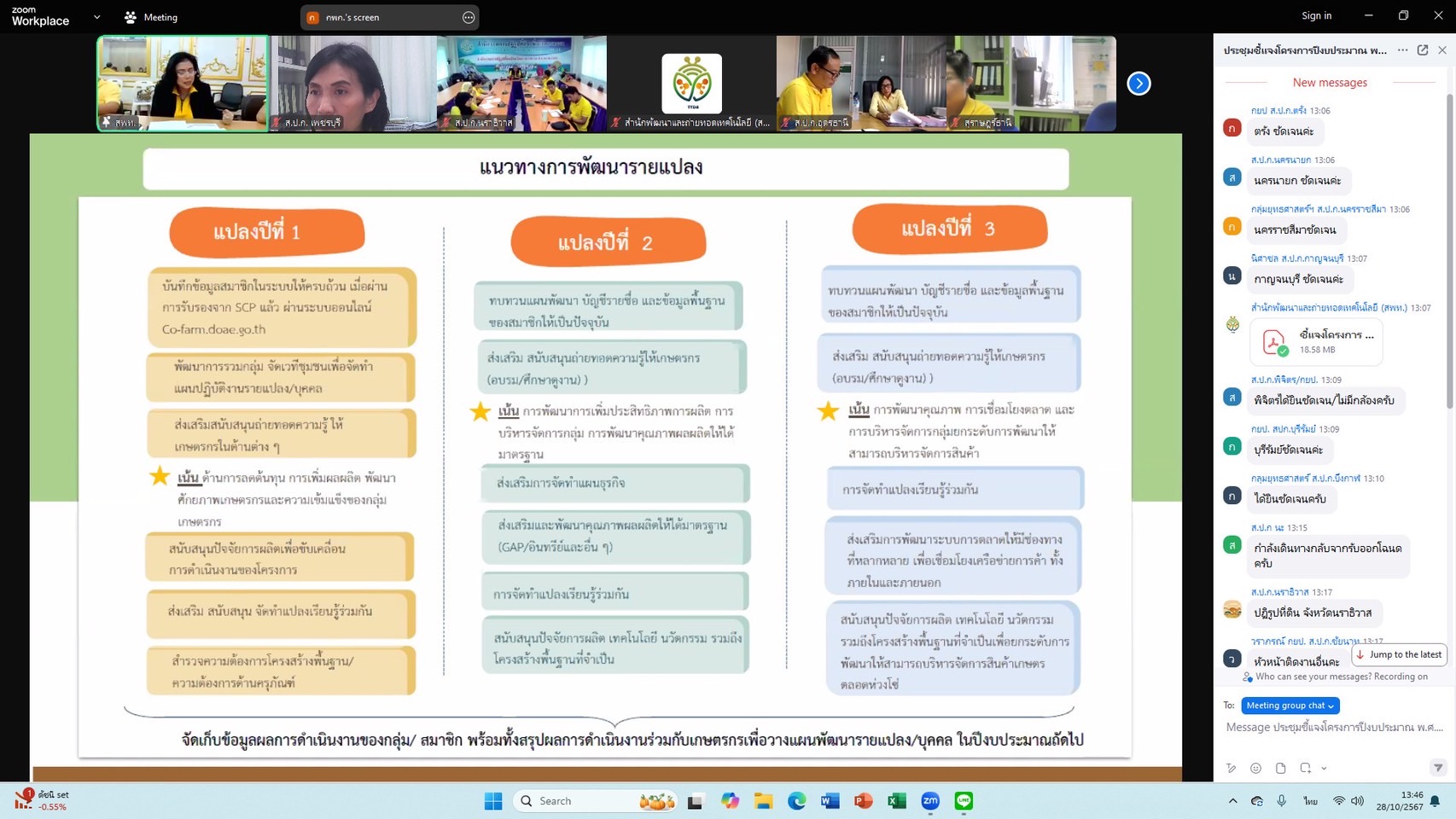Click Jump to the latest button
The width and height of the screenshot is (1456, 819).
[1399, 654]
